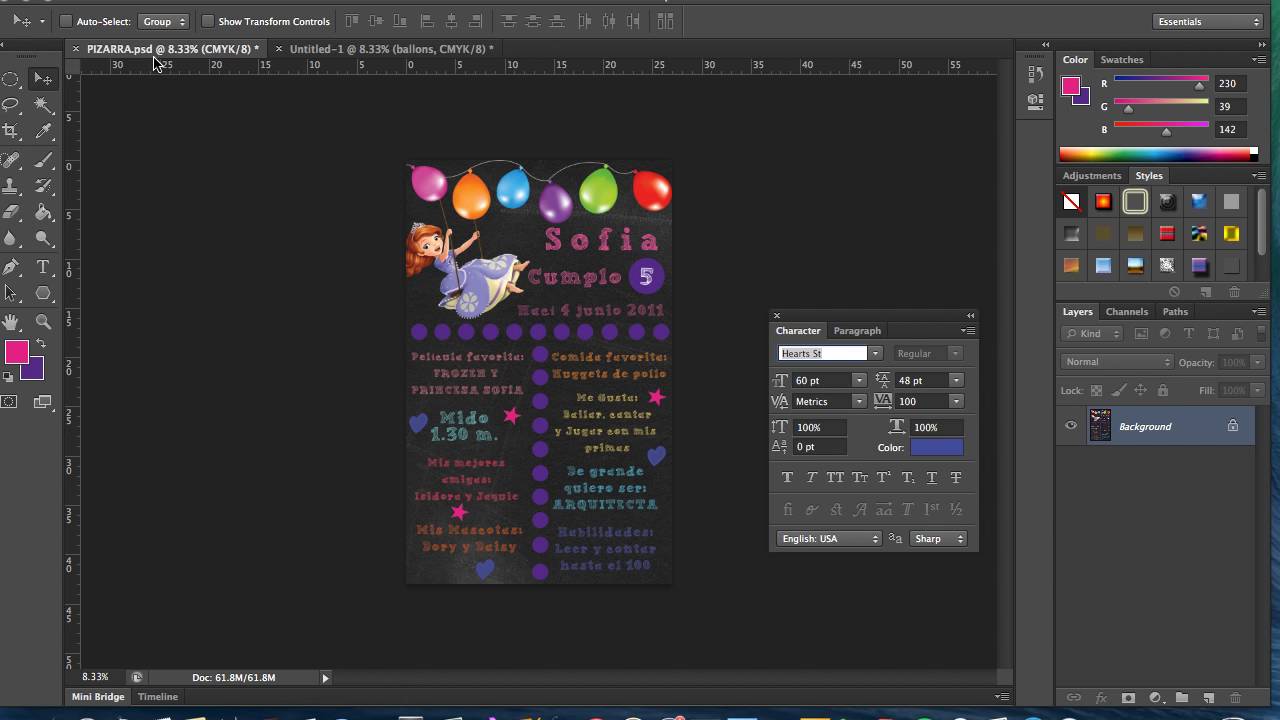Image resolution: width=1280 pixels, height=720 pixels.
Task: Select the Blur tool
Action: [11, 238]
